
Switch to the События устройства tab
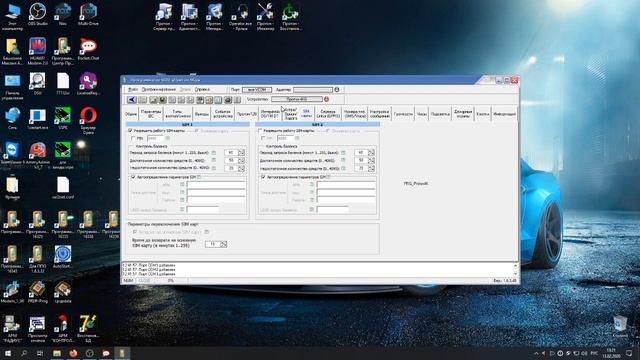(x=222, y=114)
